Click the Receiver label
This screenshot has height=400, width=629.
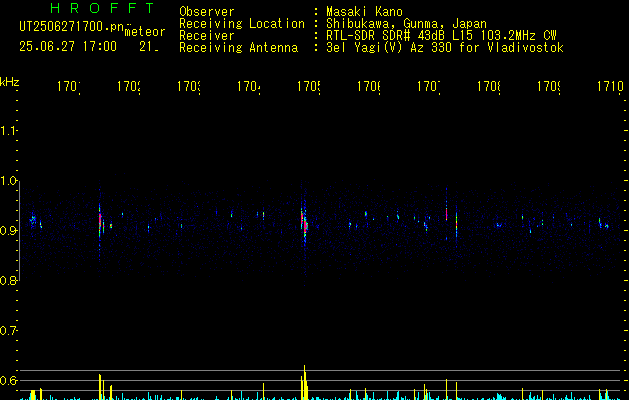[x=207, y=36]
